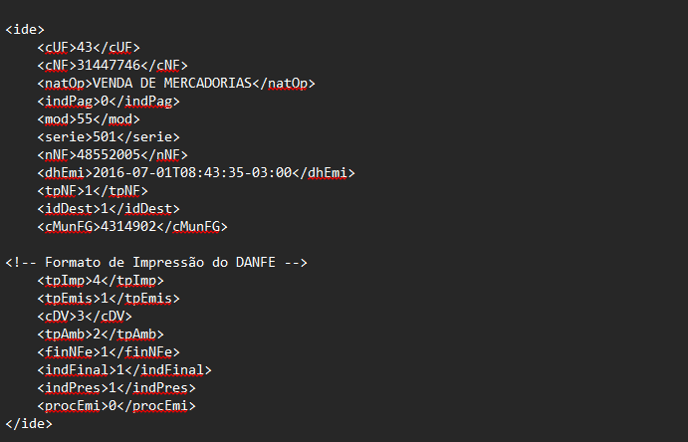
Task: Click the indFinal element line
Action: tap(124, 370)
